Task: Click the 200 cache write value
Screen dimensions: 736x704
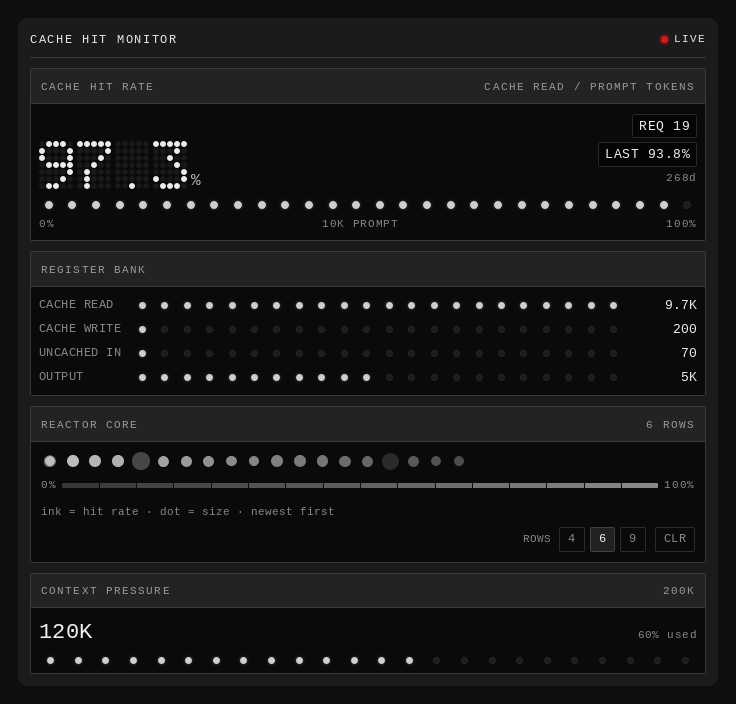Action: [x=685, y=329]
